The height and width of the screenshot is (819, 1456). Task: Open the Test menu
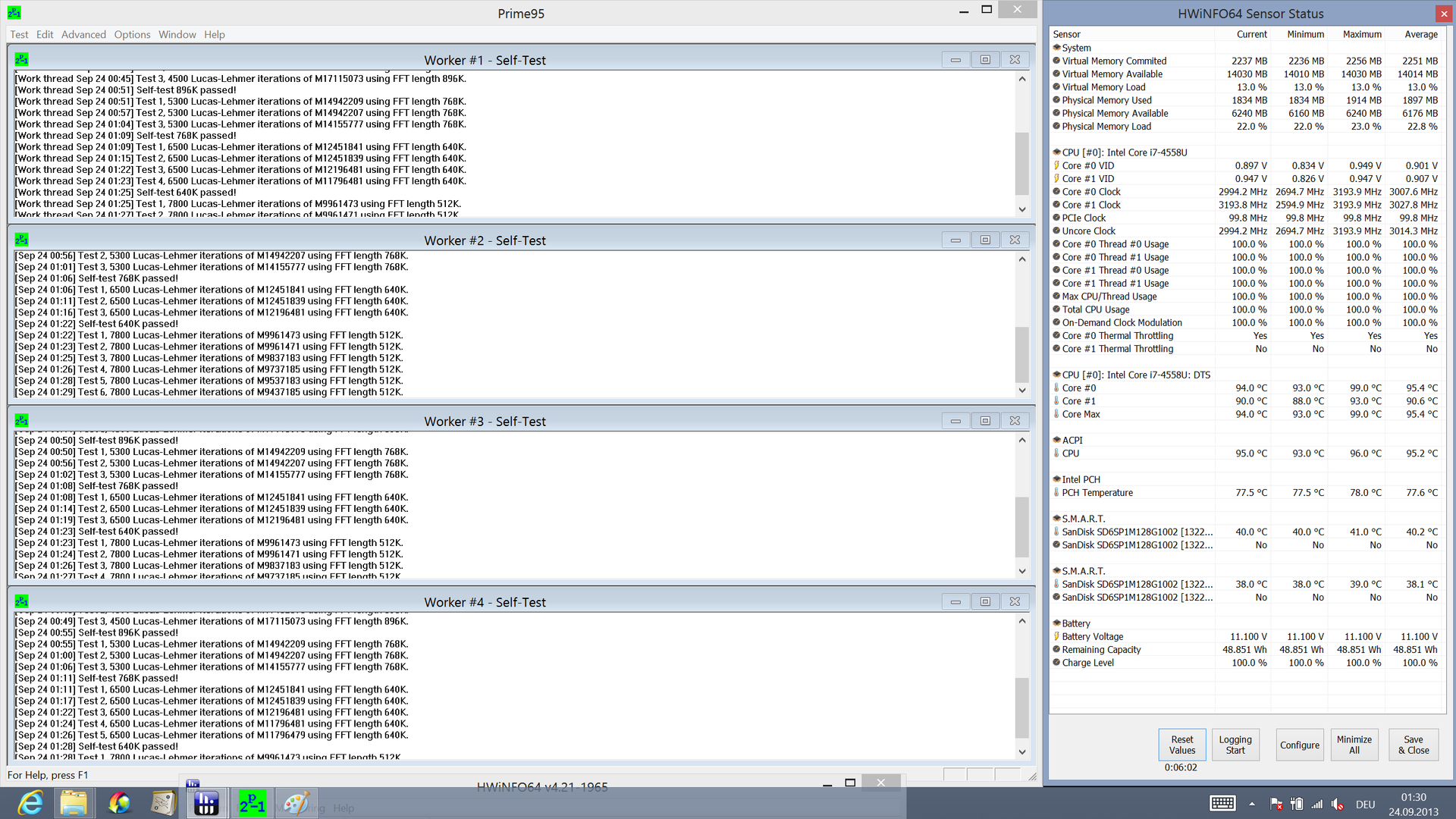[19, 35]
